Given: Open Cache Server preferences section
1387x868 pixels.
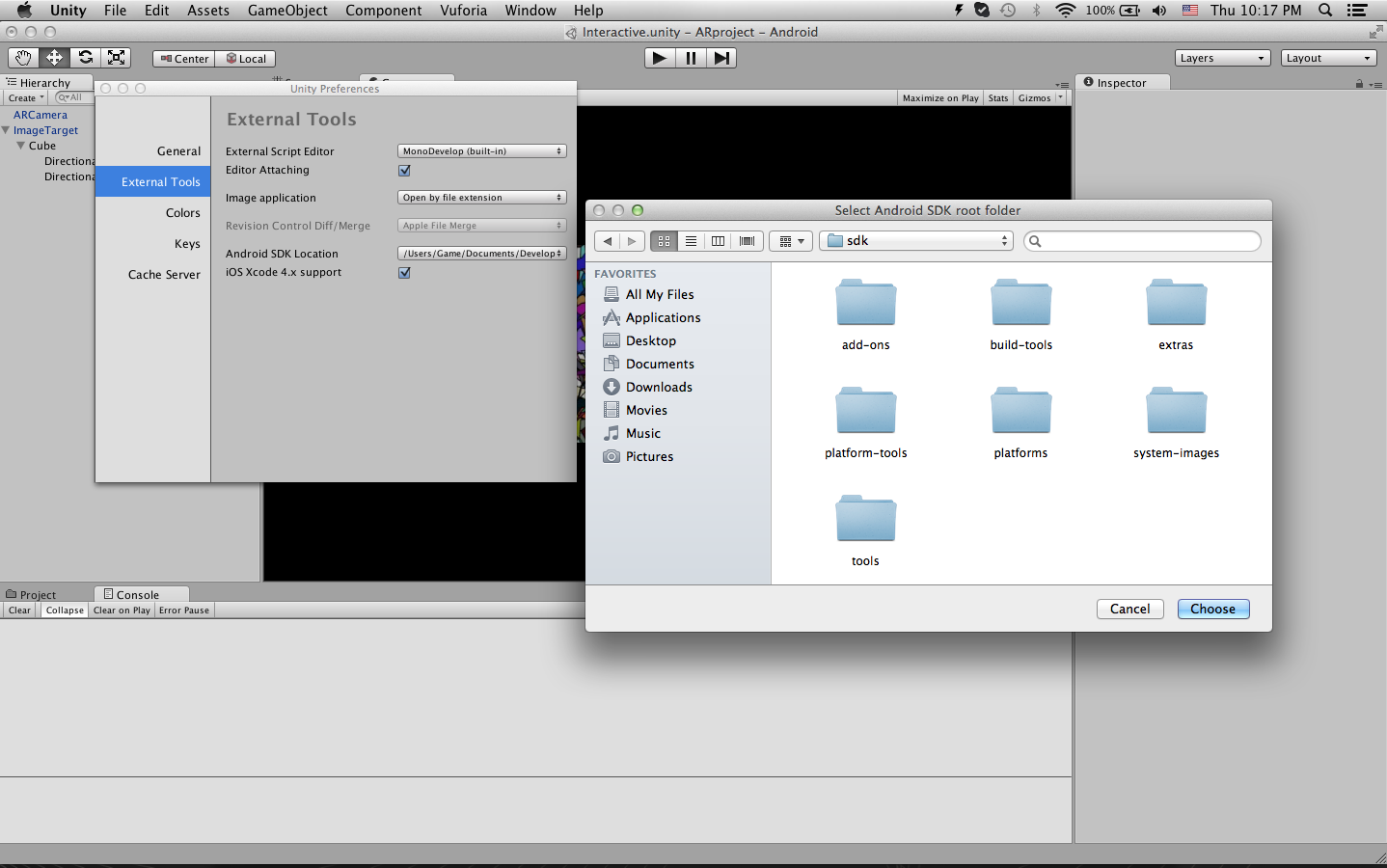Looking at the screenshot, I should click(x=164, y=275).
